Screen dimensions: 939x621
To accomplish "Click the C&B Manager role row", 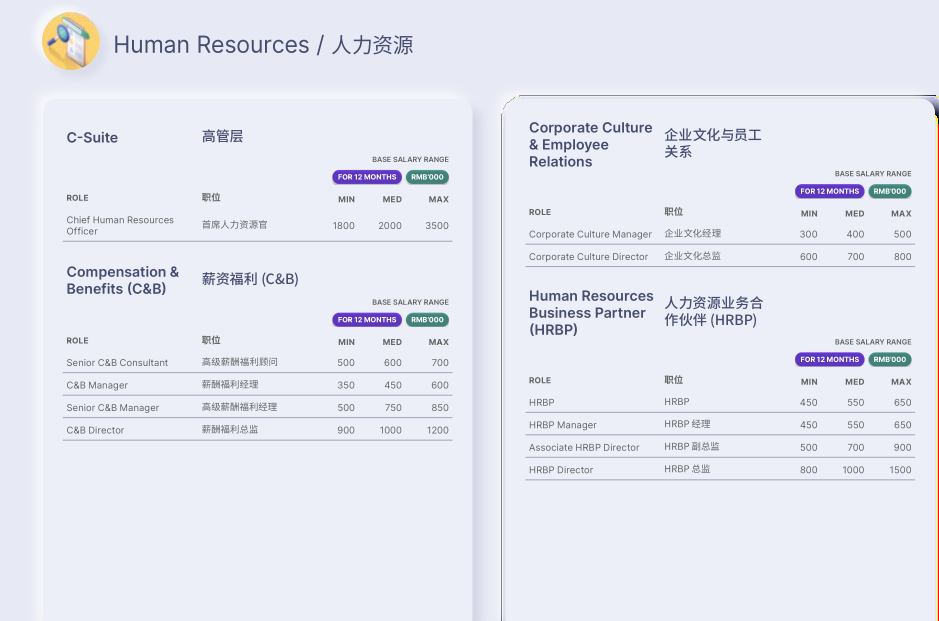I will click(x=258, y=385).
